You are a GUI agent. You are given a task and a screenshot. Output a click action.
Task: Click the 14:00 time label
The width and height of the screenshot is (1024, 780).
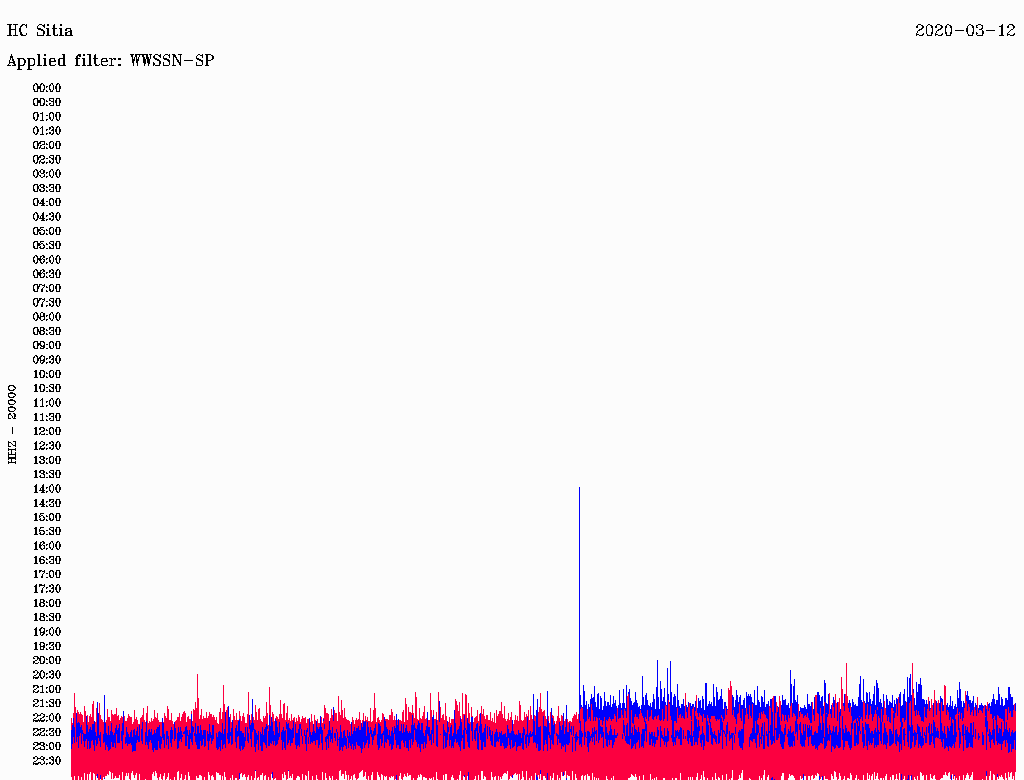(x=47, y=489)
